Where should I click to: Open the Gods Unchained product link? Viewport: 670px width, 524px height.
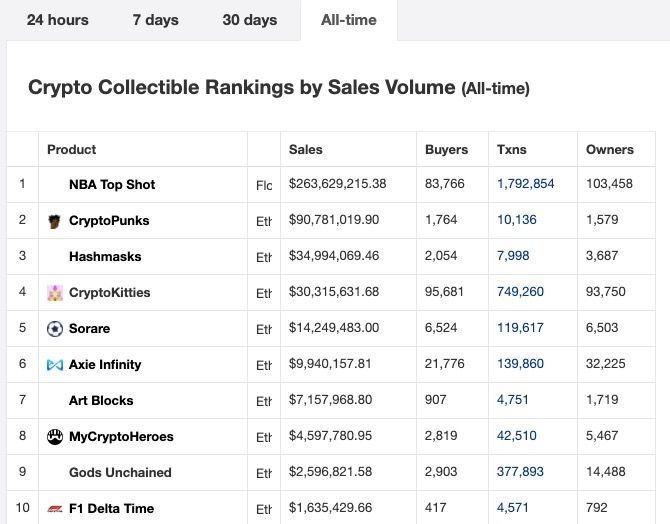(120, 472)
